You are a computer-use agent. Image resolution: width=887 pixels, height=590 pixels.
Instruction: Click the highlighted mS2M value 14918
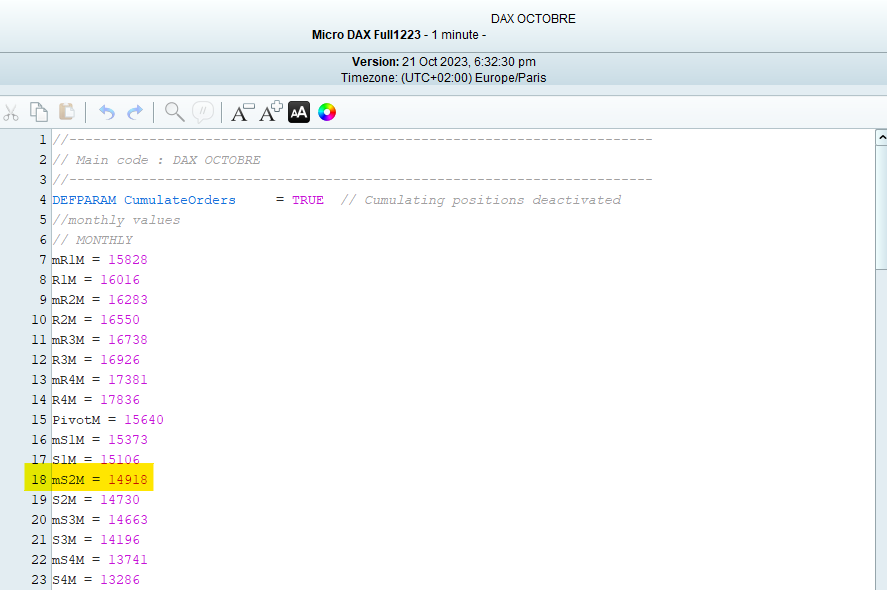click(128, 480)
